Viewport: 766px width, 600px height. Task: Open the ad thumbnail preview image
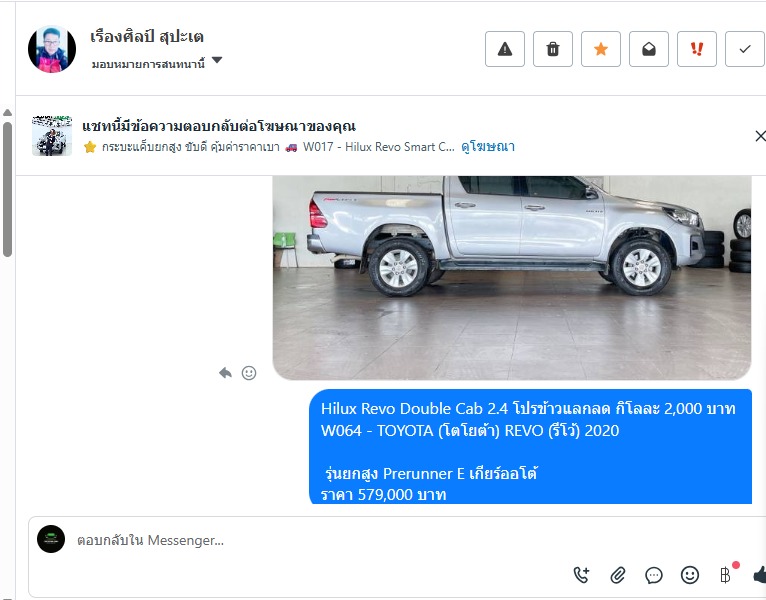point(52,136)
